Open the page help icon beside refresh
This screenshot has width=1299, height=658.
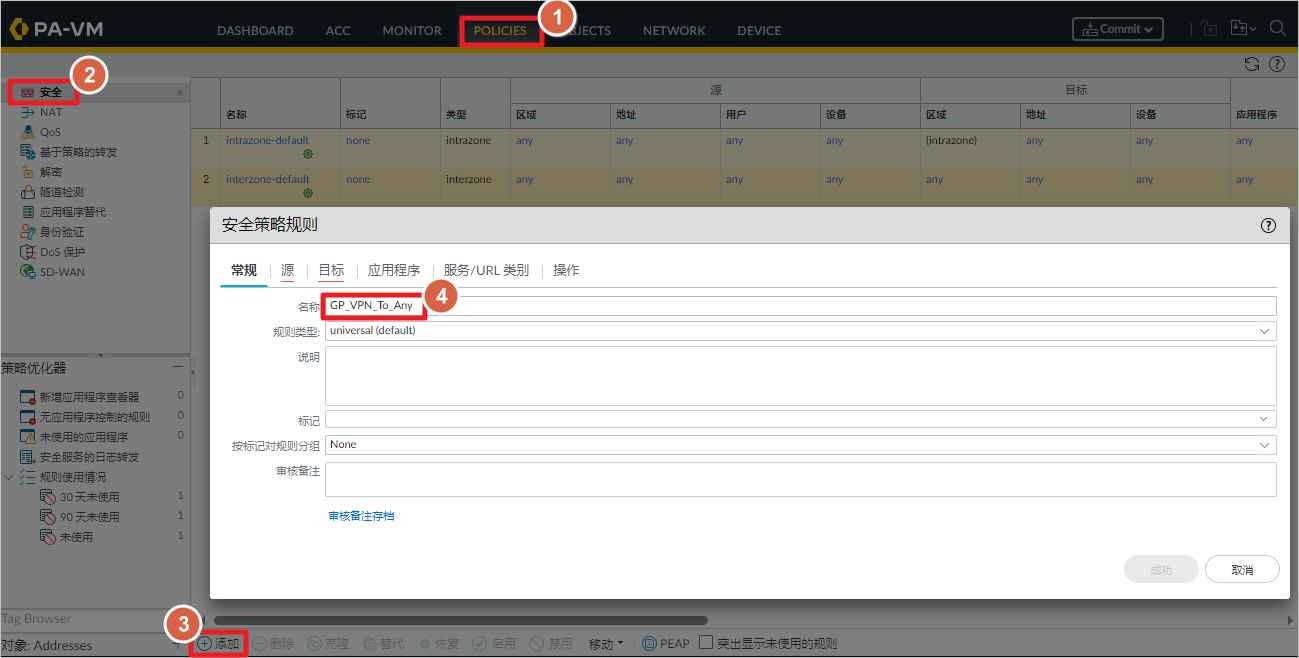point(1277,64)
